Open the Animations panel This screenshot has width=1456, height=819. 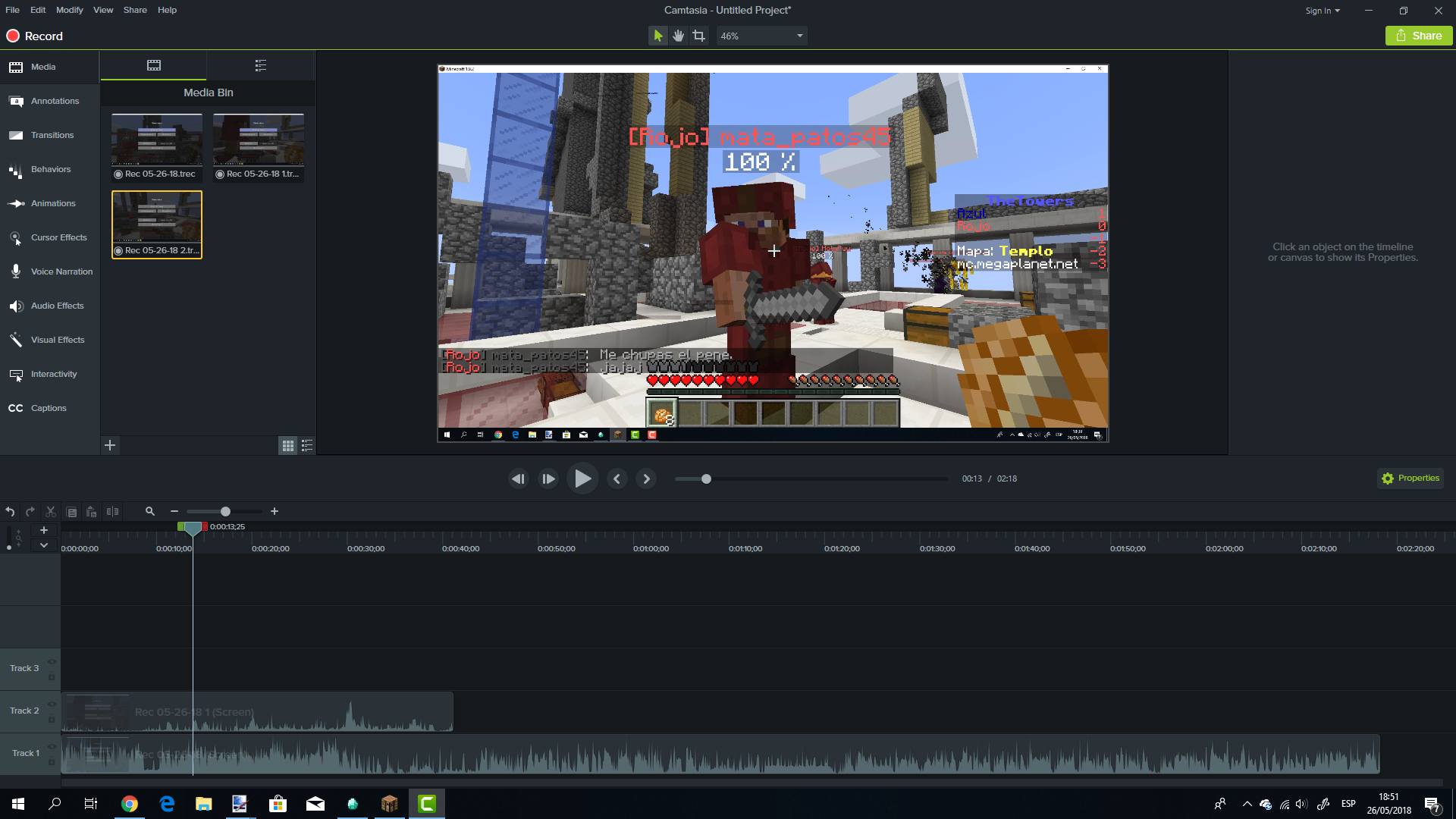pyautogui.click(x=49, y=203)
